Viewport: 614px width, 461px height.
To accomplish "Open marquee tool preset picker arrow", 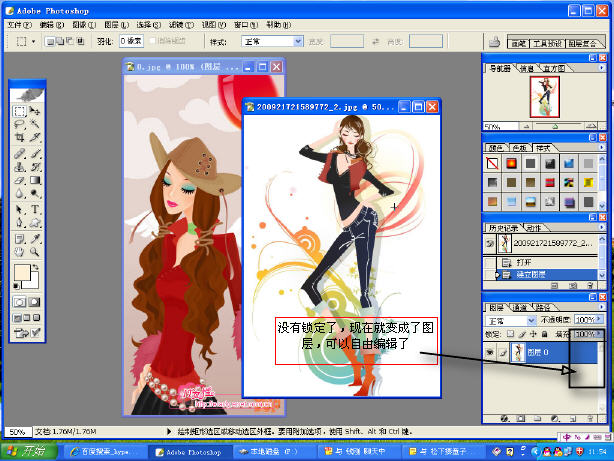I will [33, 42].
